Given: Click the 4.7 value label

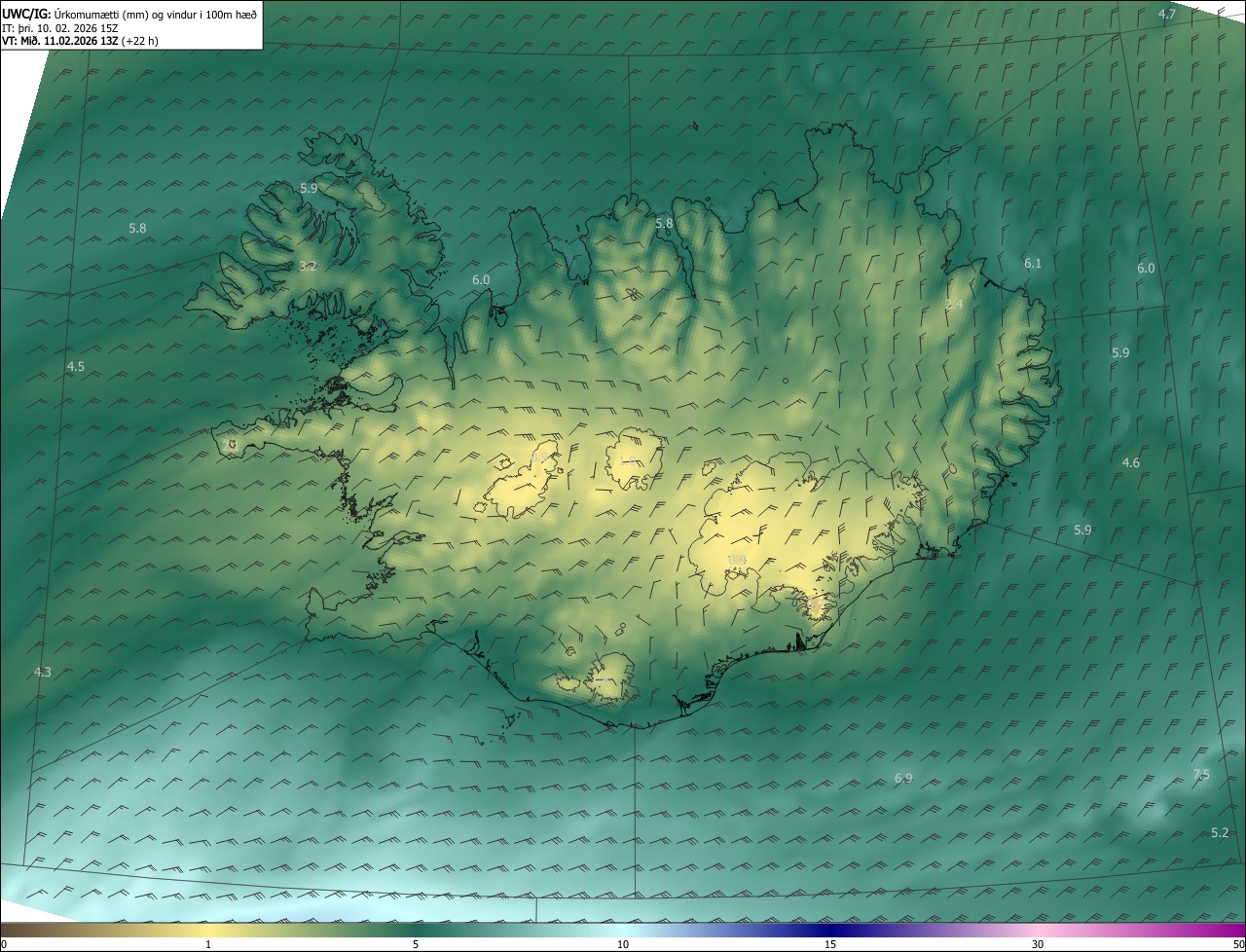Looking at the screenshot, I should pyautogui.click(x=1167, y=14).
